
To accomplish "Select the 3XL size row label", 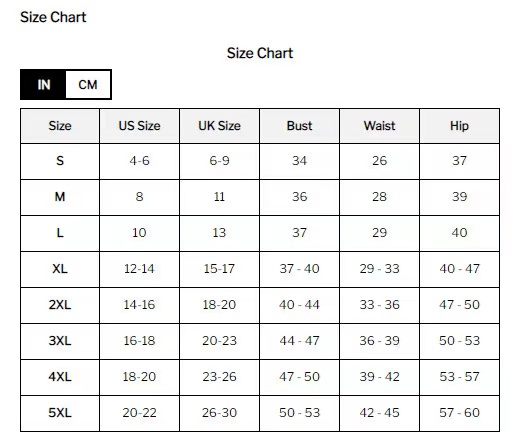I will (x=60, y=341).
